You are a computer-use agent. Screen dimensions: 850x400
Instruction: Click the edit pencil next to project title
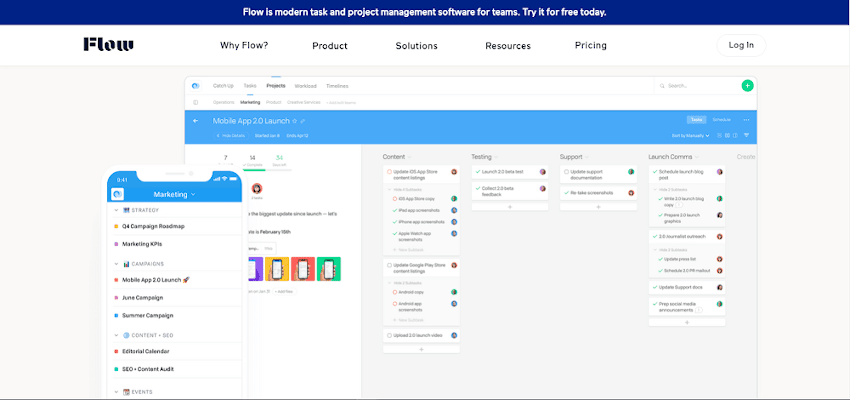[303, 121]
